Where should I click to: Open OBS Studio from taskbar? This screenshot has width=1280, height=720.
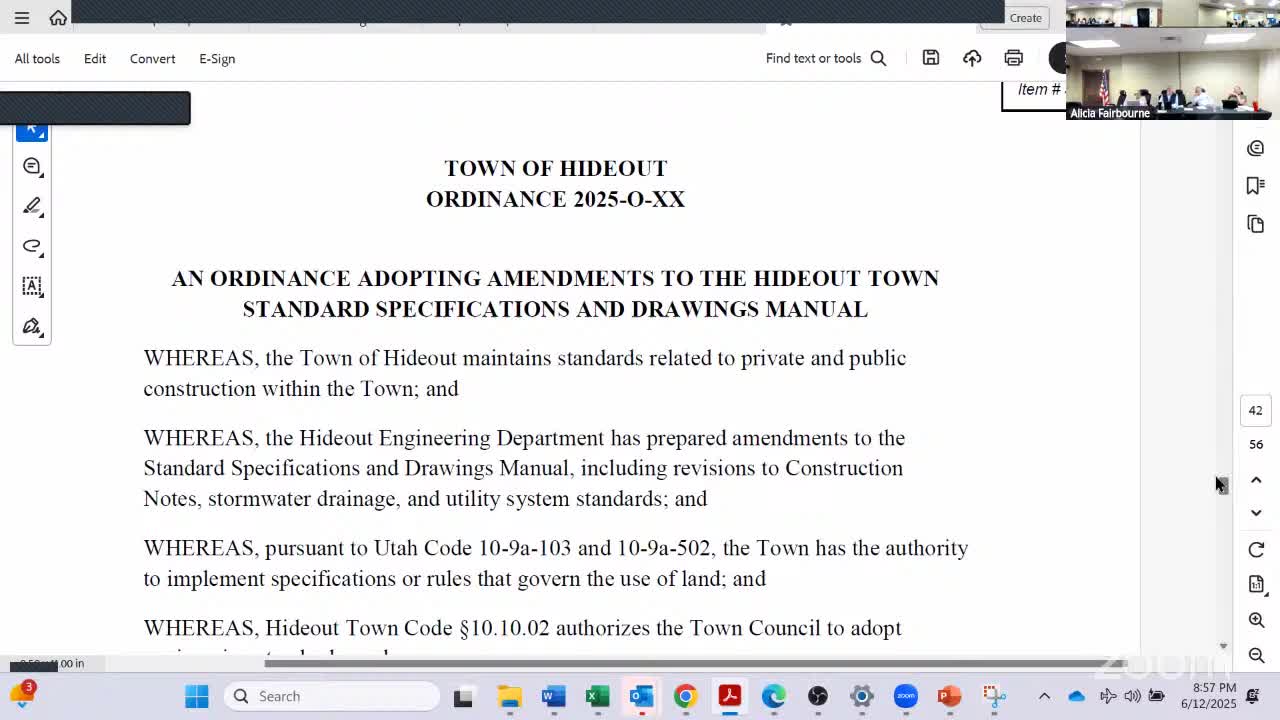pos(818,696)
